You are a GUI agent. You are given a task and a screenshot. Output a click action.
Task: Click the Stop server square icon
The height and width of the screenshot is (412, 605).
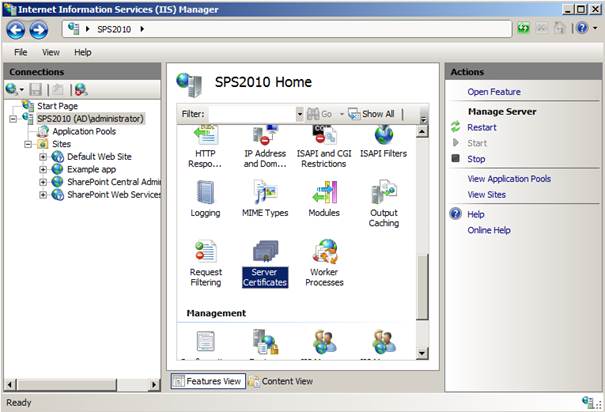(456, 158)
